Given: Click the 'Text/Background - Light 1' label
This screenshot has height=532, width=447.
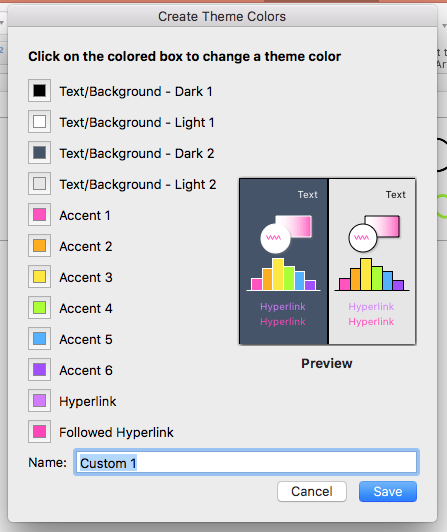Looking at the screenshot, I should [x=137, y=122].
